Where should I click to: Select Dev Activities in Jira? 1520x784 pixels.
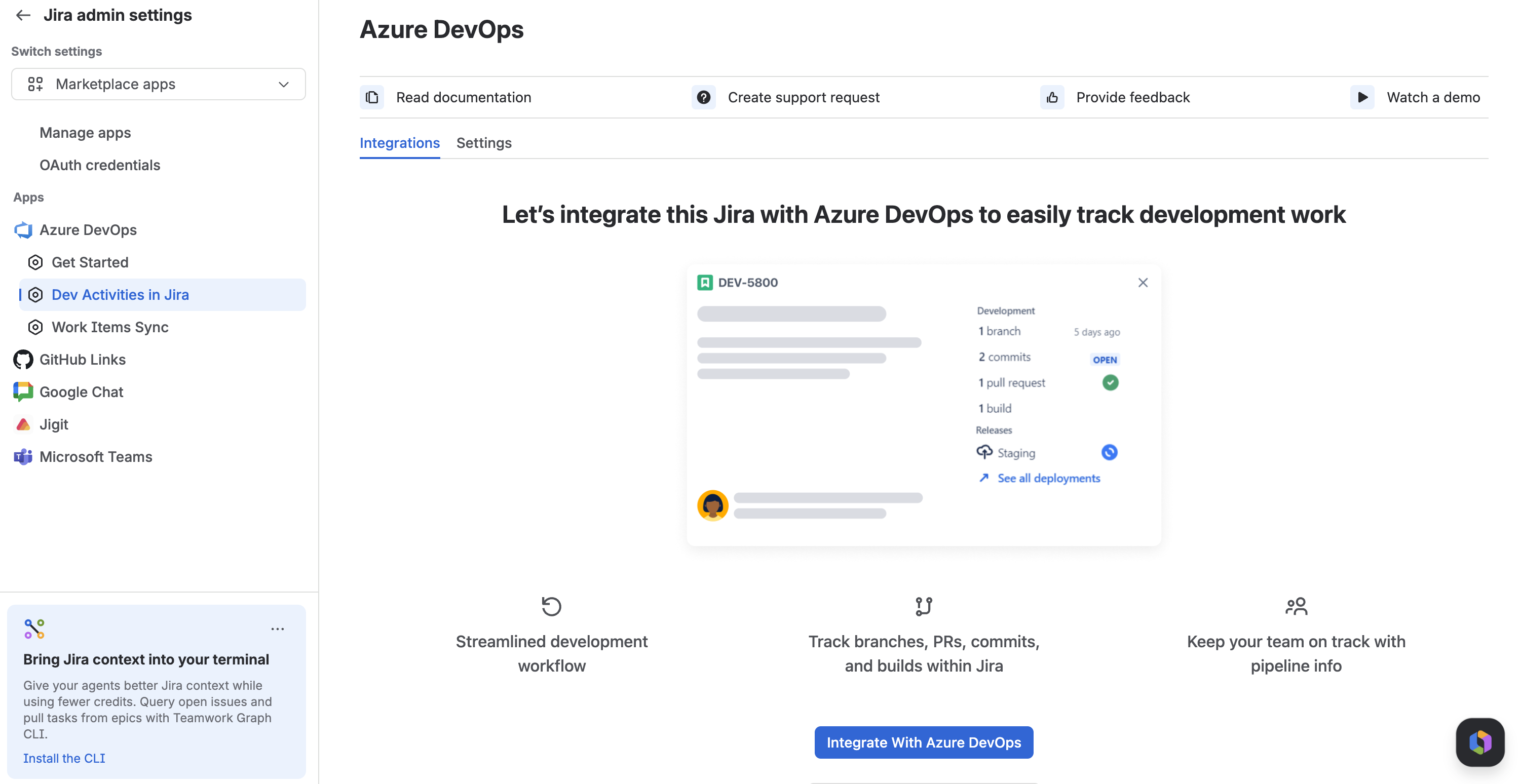(162, 295)
